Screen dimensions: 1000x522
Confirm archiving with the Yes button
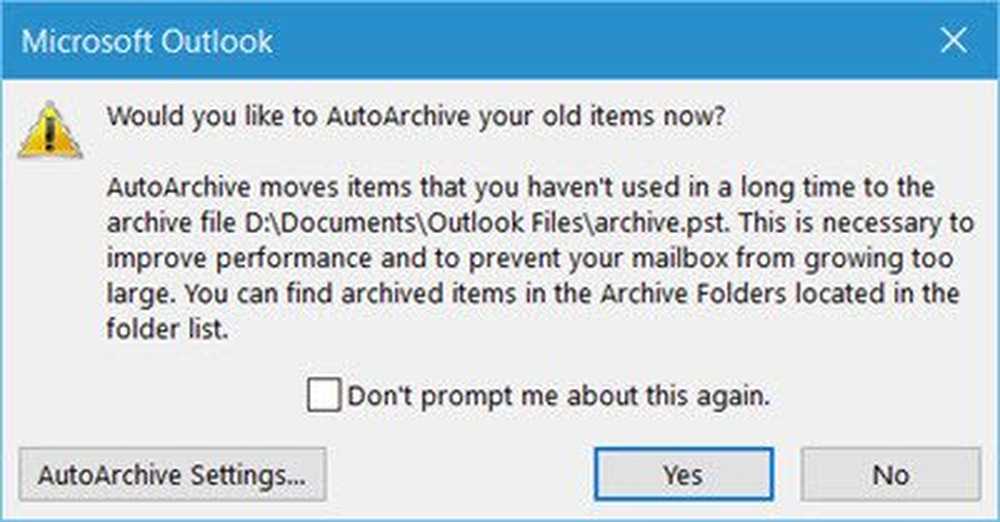[x=683, y=475]
